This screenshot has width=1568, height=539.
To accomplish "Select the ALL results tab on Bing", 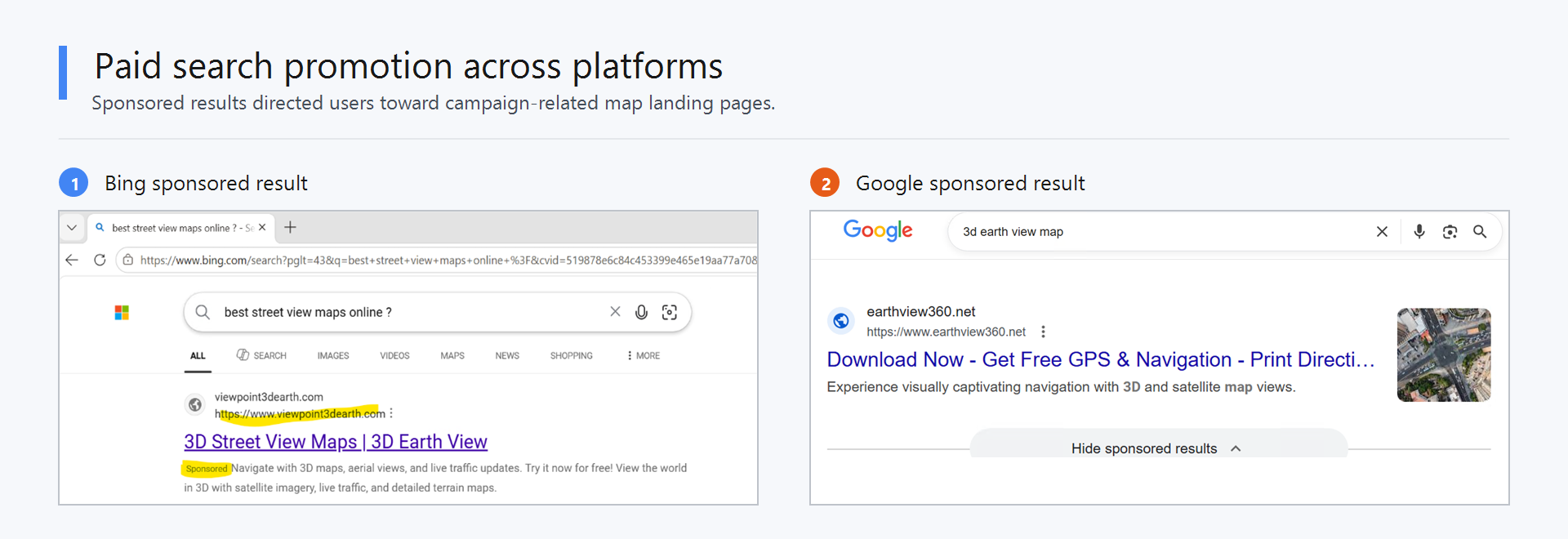I will pyautogui.click(x=198, y=356).
